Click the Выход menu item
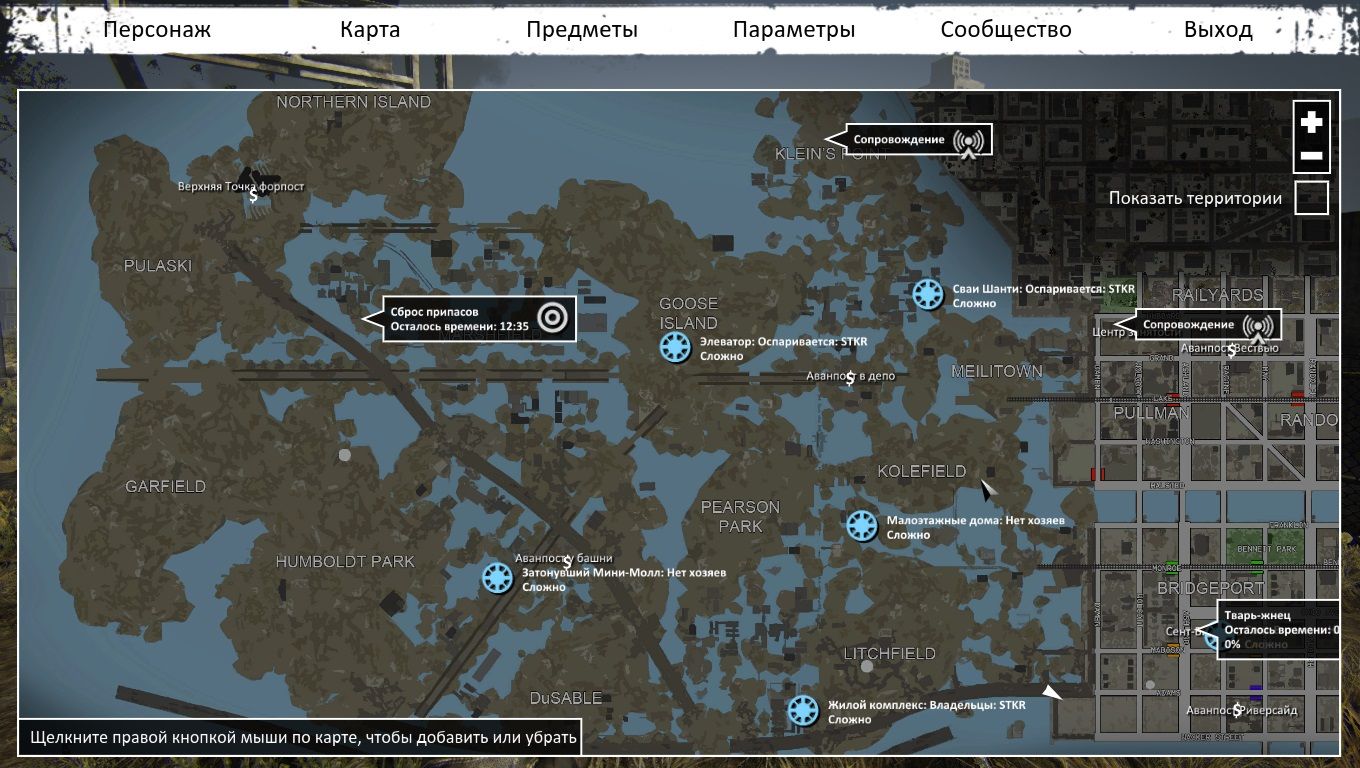Viewport: 1360px width, 768px height. pyautogui.click(x=1218, y=29)
